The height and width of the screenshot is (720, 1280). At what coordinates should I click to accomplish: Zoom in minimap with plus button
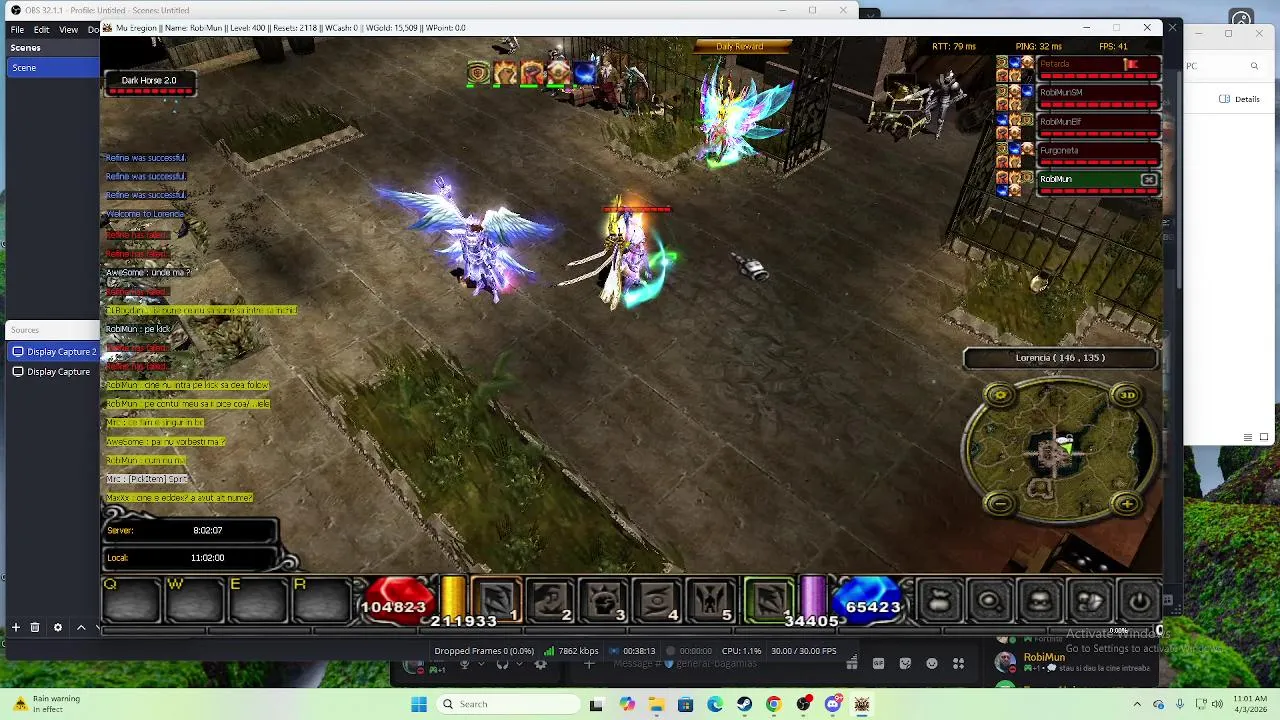[x=1127, y=504]
